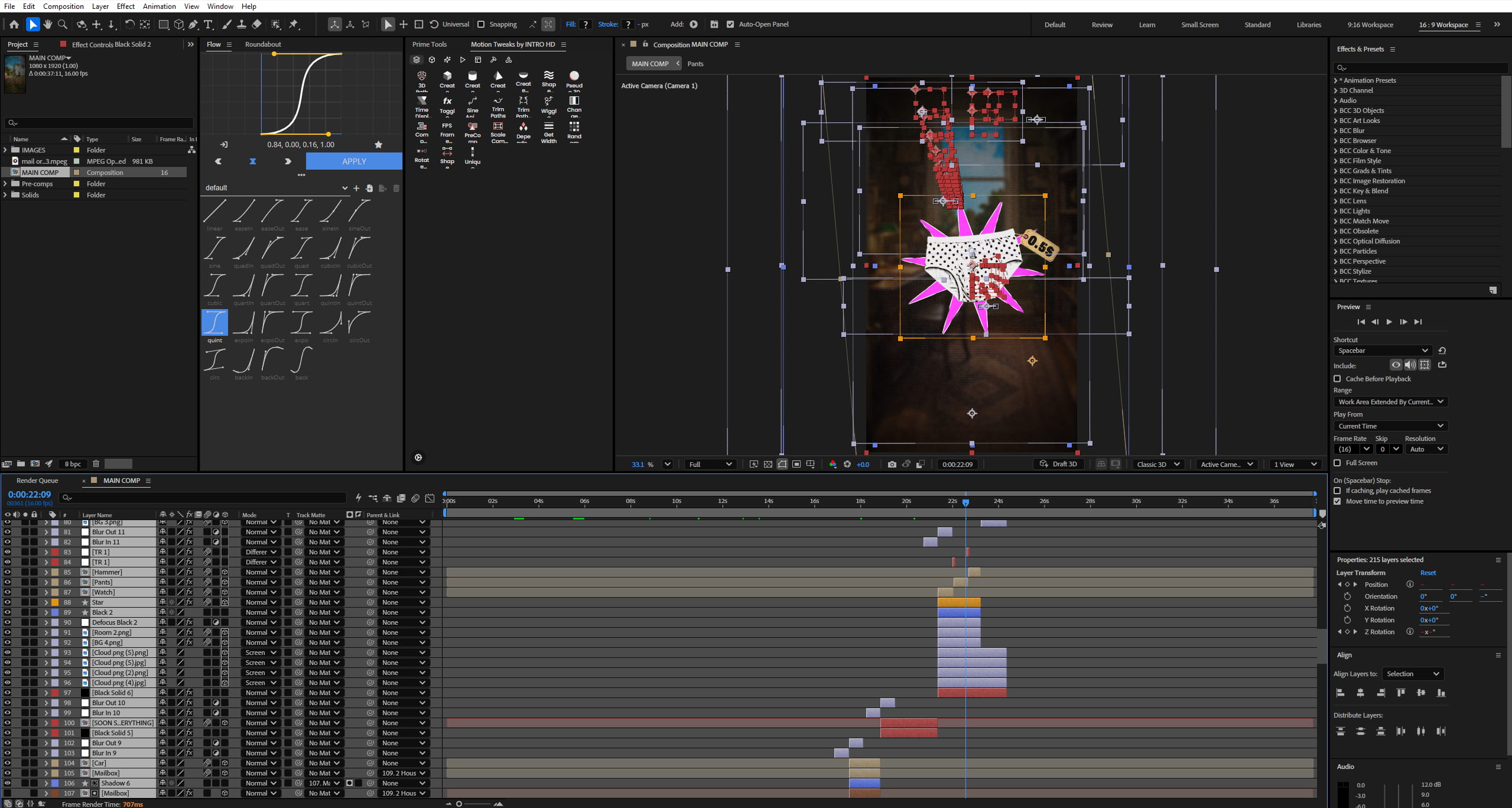Take a snapshot with the camera icon
The image size is (1512, 808).
coord(892,464)
